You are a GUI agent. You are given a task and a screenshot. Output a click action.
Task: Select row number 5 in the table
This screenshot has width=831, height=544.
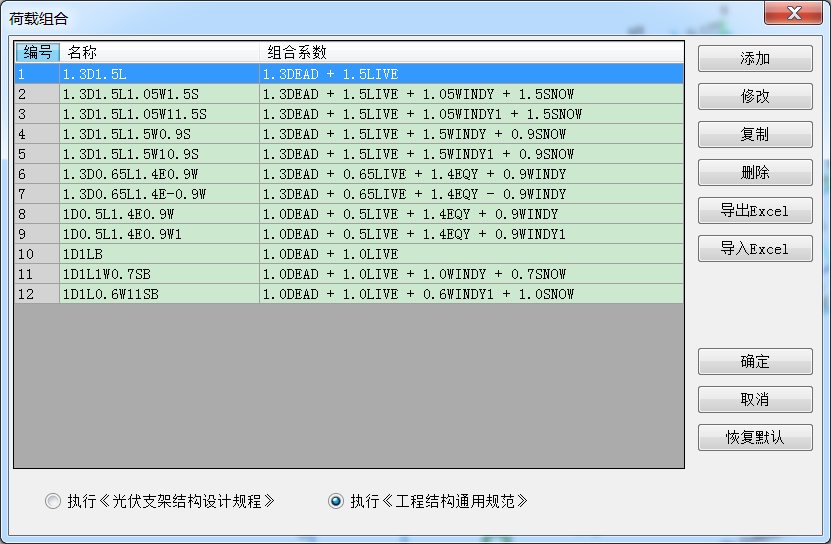37,154
